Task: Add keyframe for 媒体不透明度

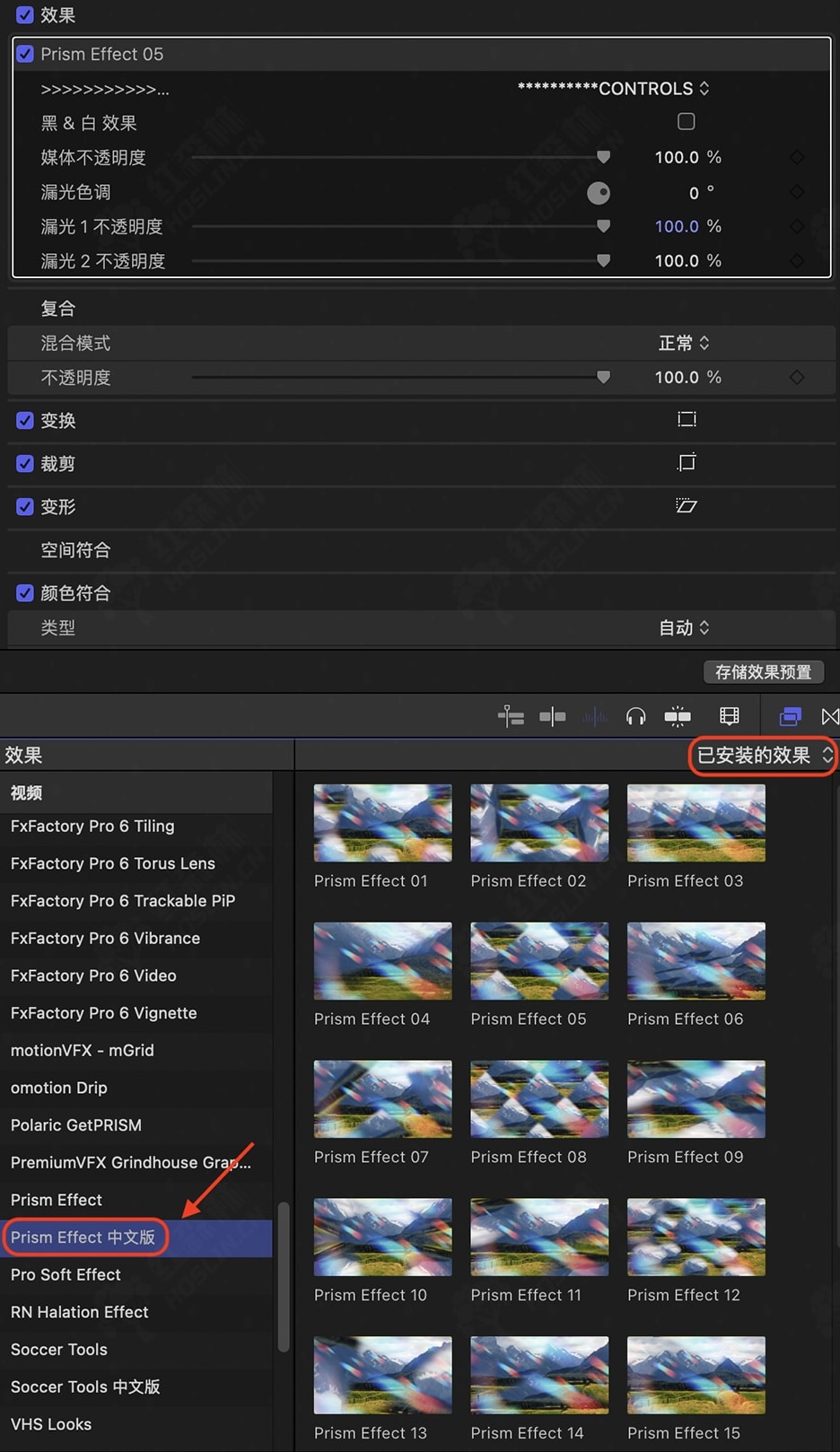Action: pos(797,157)
